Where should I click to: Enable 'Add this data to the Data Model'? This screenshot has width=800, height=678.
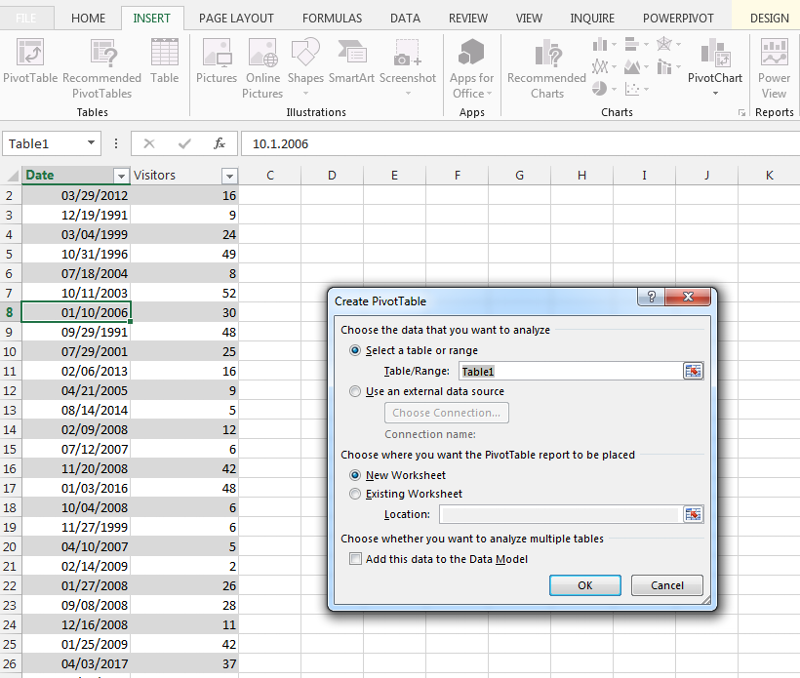click(355, 559)
